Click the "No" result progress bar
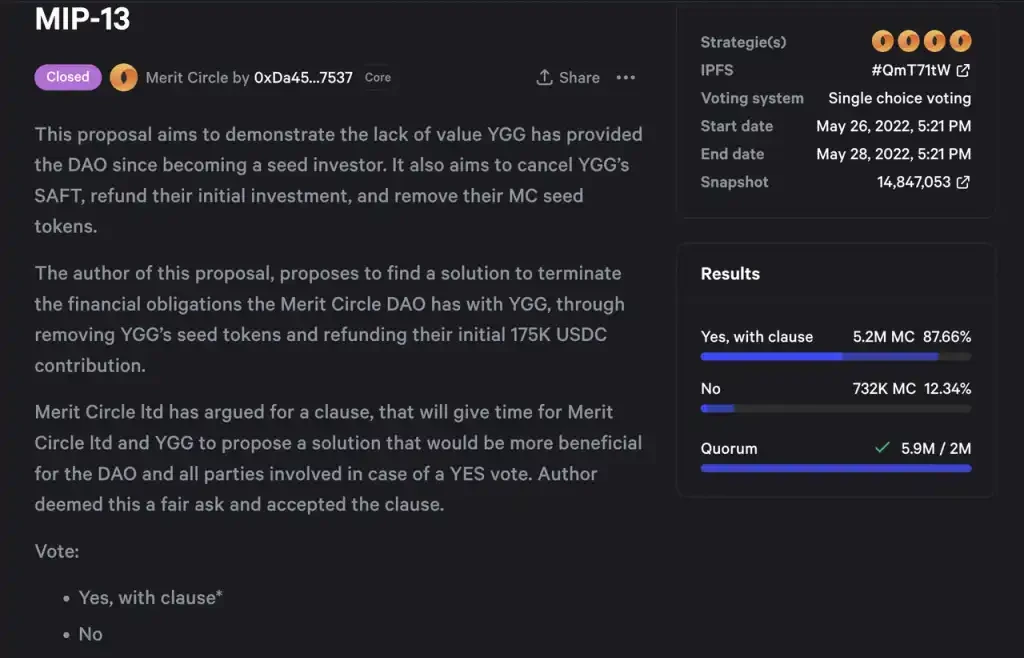Viewport: 1024px width, 658px height. coord(835,408)
